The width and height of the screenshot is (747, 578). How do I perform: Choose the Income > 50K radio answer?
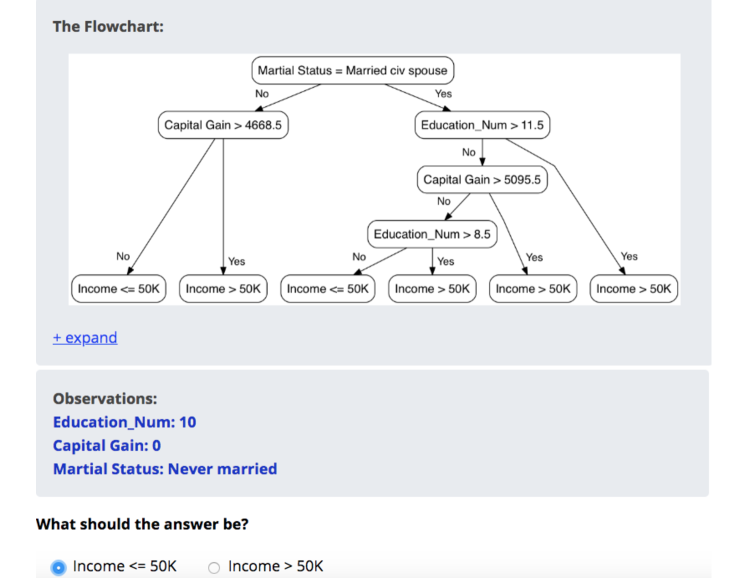[214, 567]
